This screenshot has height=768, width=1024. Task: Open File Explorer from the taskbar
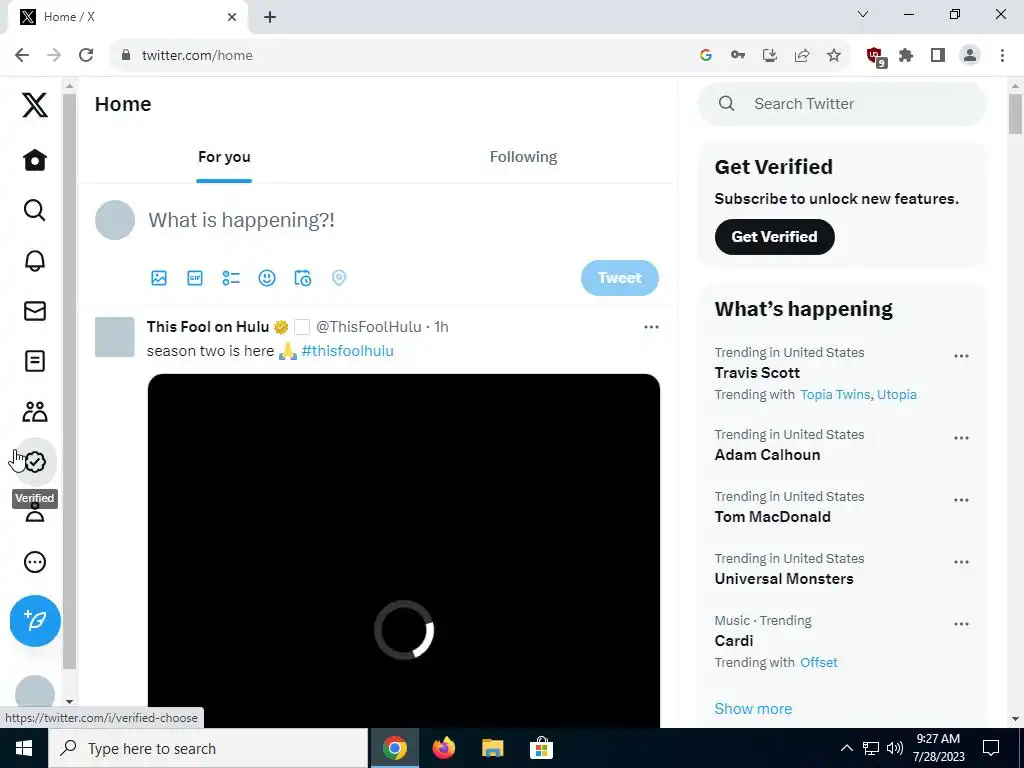click(x=492, y=748)
